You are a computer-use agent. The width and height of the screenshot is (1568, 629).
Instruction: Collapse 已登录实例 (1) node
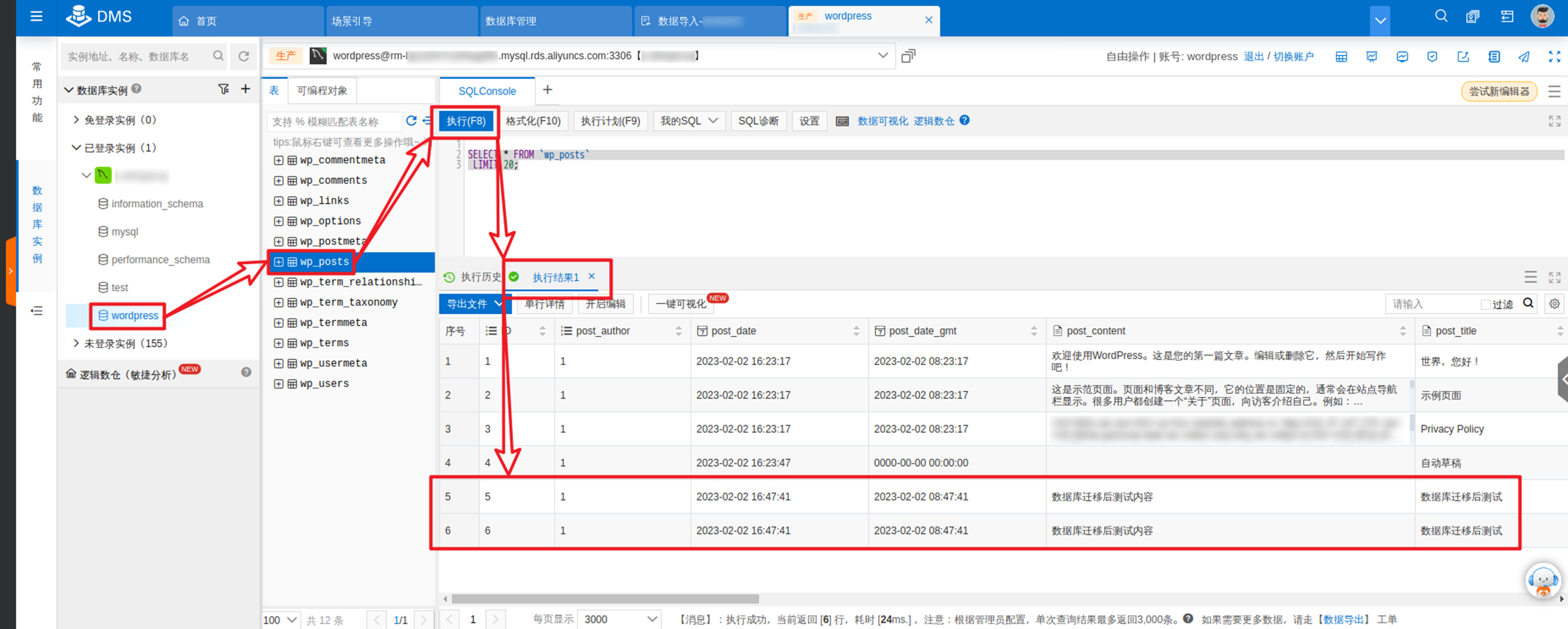(76, 148)
